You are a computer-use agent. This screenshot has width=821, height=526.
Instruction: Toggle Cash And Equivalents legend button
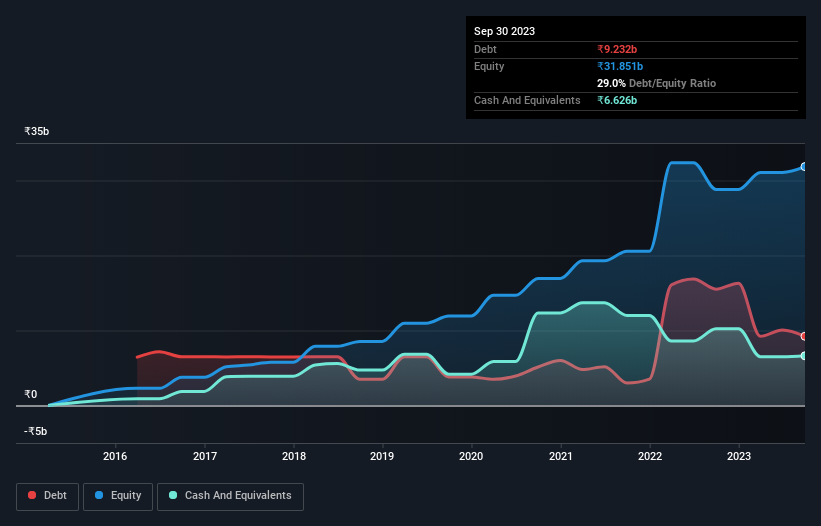[230, 496]
